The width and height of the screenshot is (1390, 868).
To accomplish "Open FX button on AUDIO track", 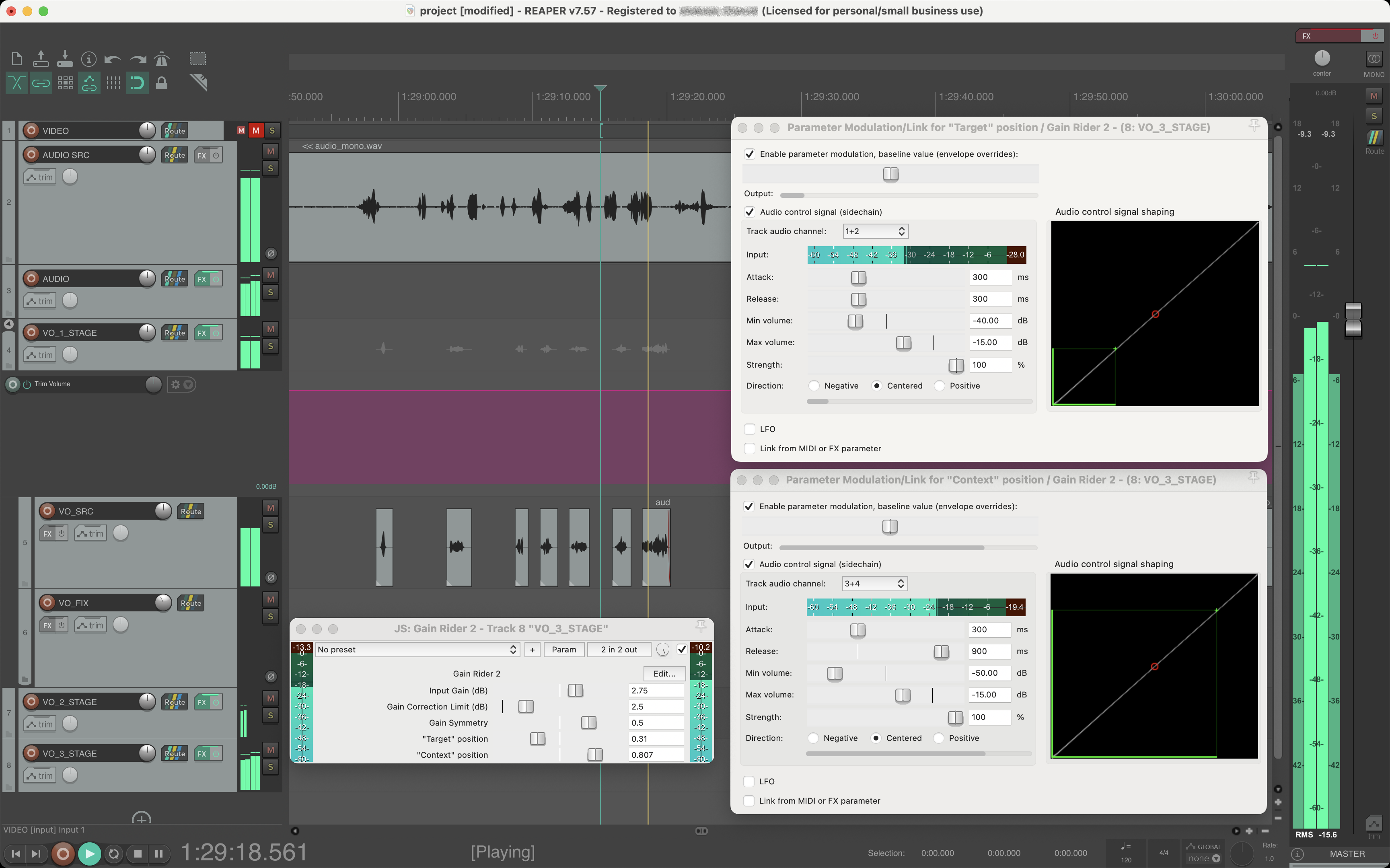I will click(202, 279).
